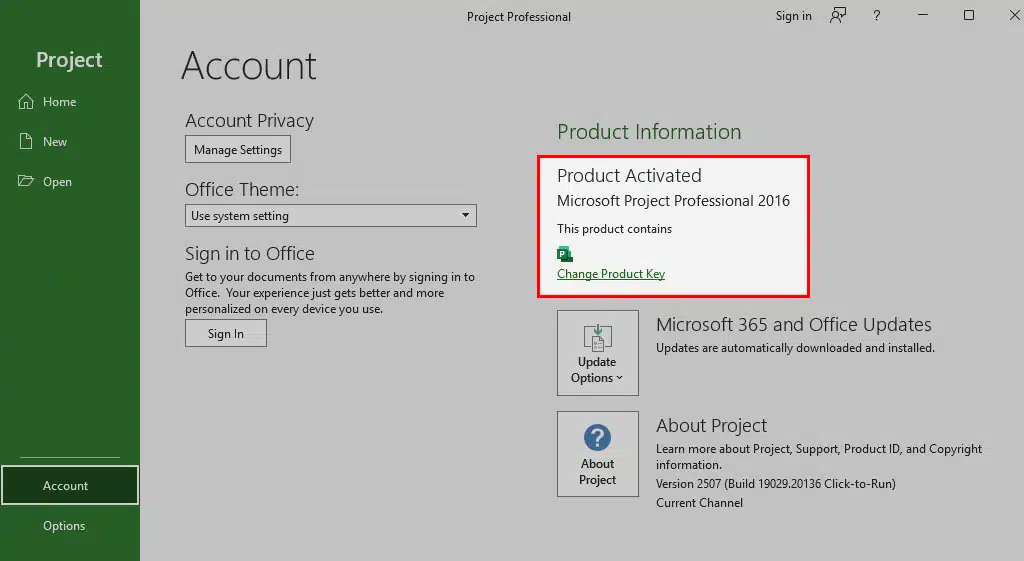1024x561 pixels.
Task: Maximize the Project Professional window
Action: point(969,16)
